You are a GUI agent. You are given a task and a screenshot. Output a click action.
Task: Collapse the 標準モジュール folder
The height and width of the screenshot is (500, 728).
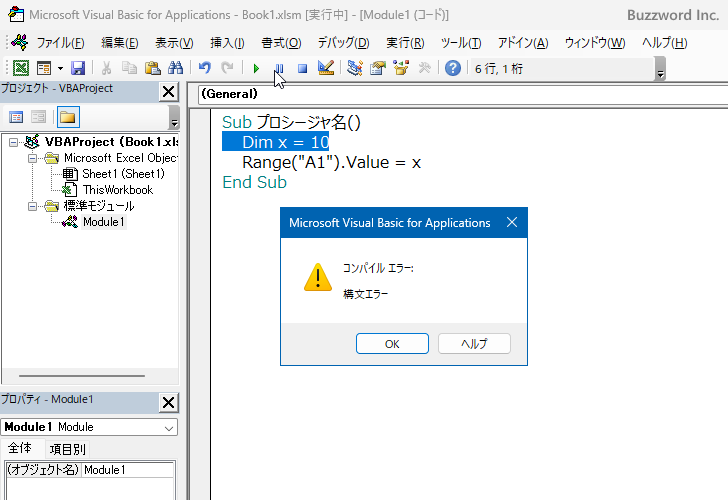click(x=32, y=206)
